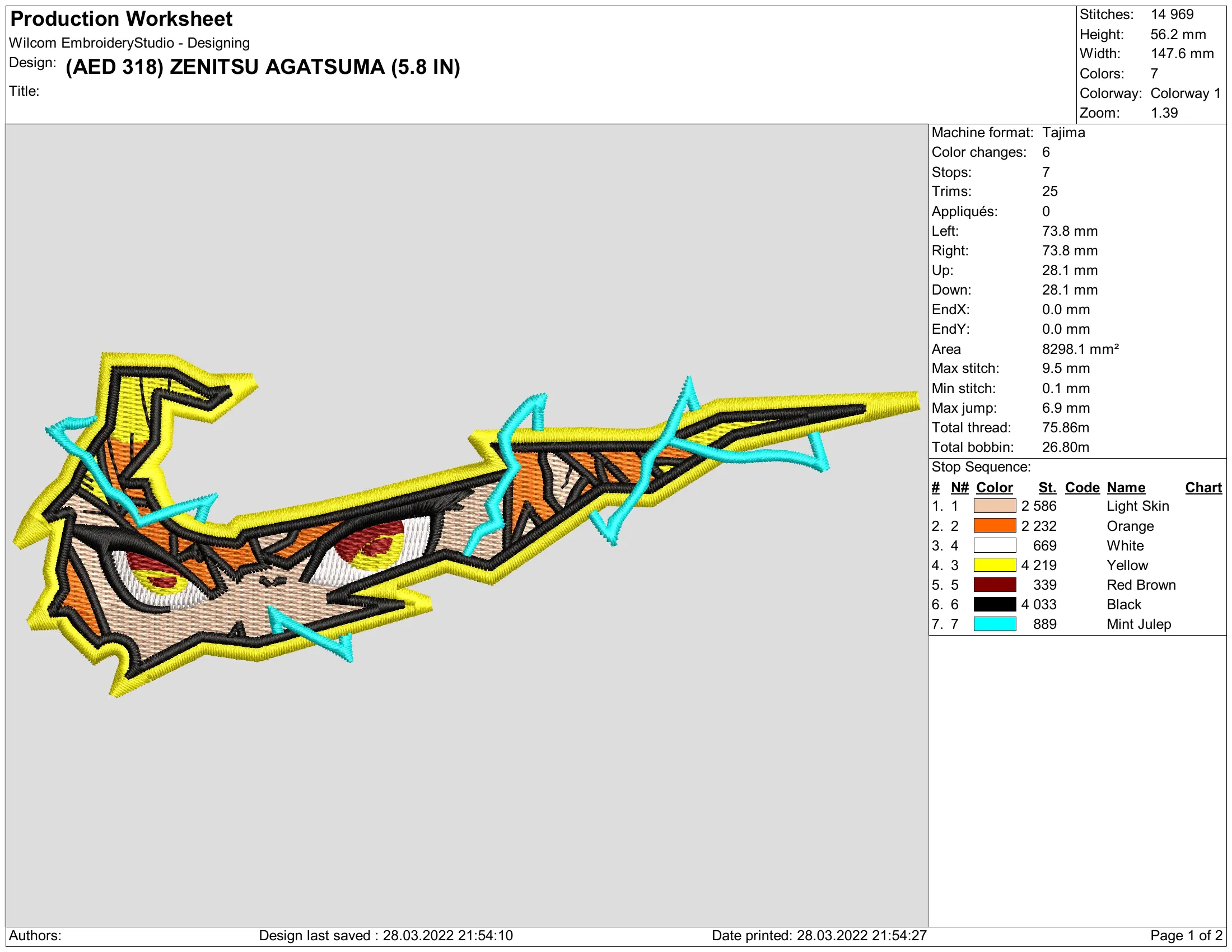This screenshot has height=952, width=1232.
Task: Click the 'Red Brown' thread name
Action: click(x=1141, y=585)
